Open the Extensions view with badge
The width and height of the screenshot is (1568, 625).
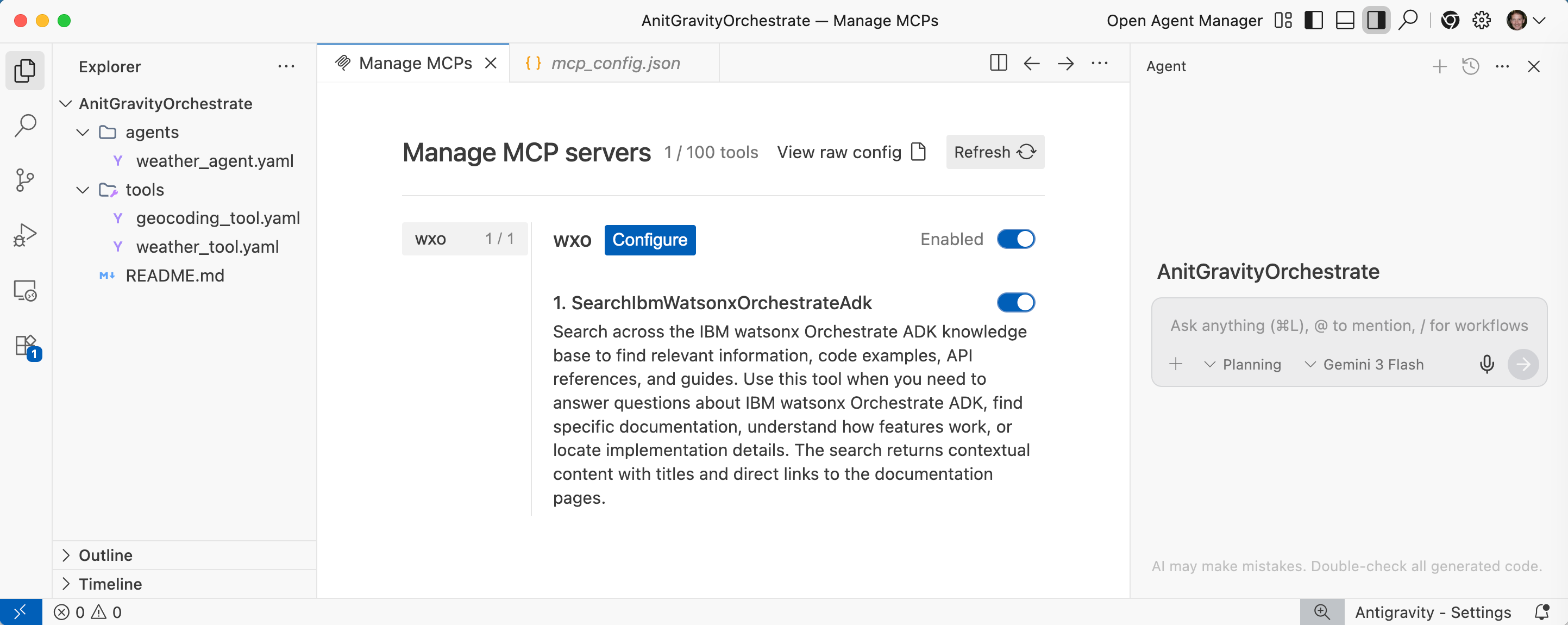(x=26, y=346)
